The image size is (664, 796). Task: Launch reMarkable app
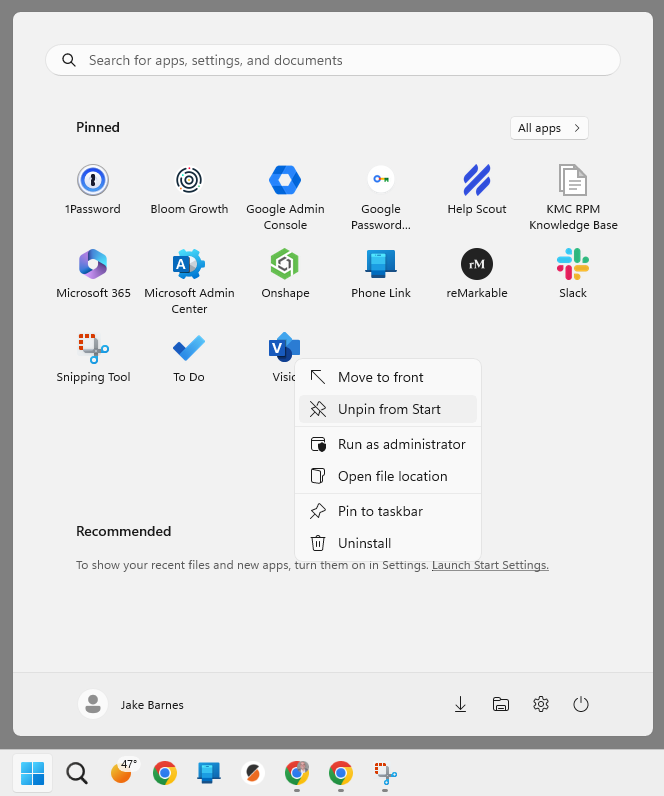(477, 274)
